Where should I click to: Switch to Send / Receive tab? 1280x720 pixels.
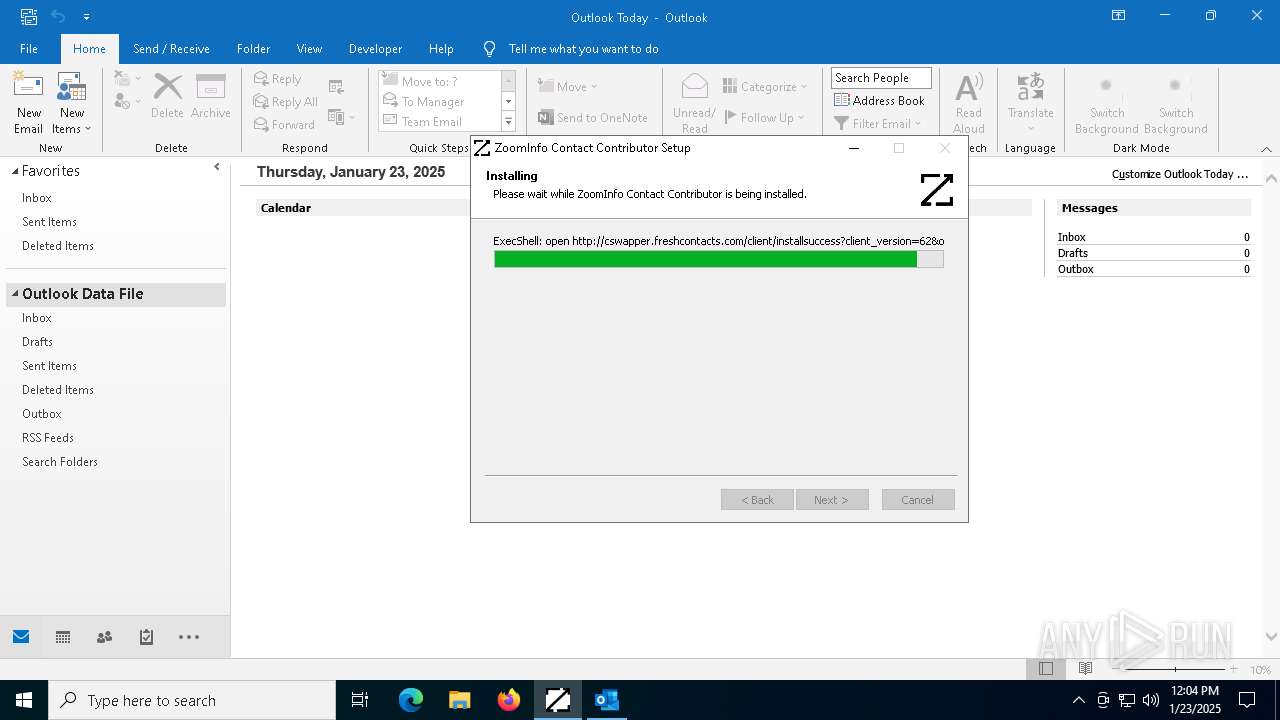[171, 48]
